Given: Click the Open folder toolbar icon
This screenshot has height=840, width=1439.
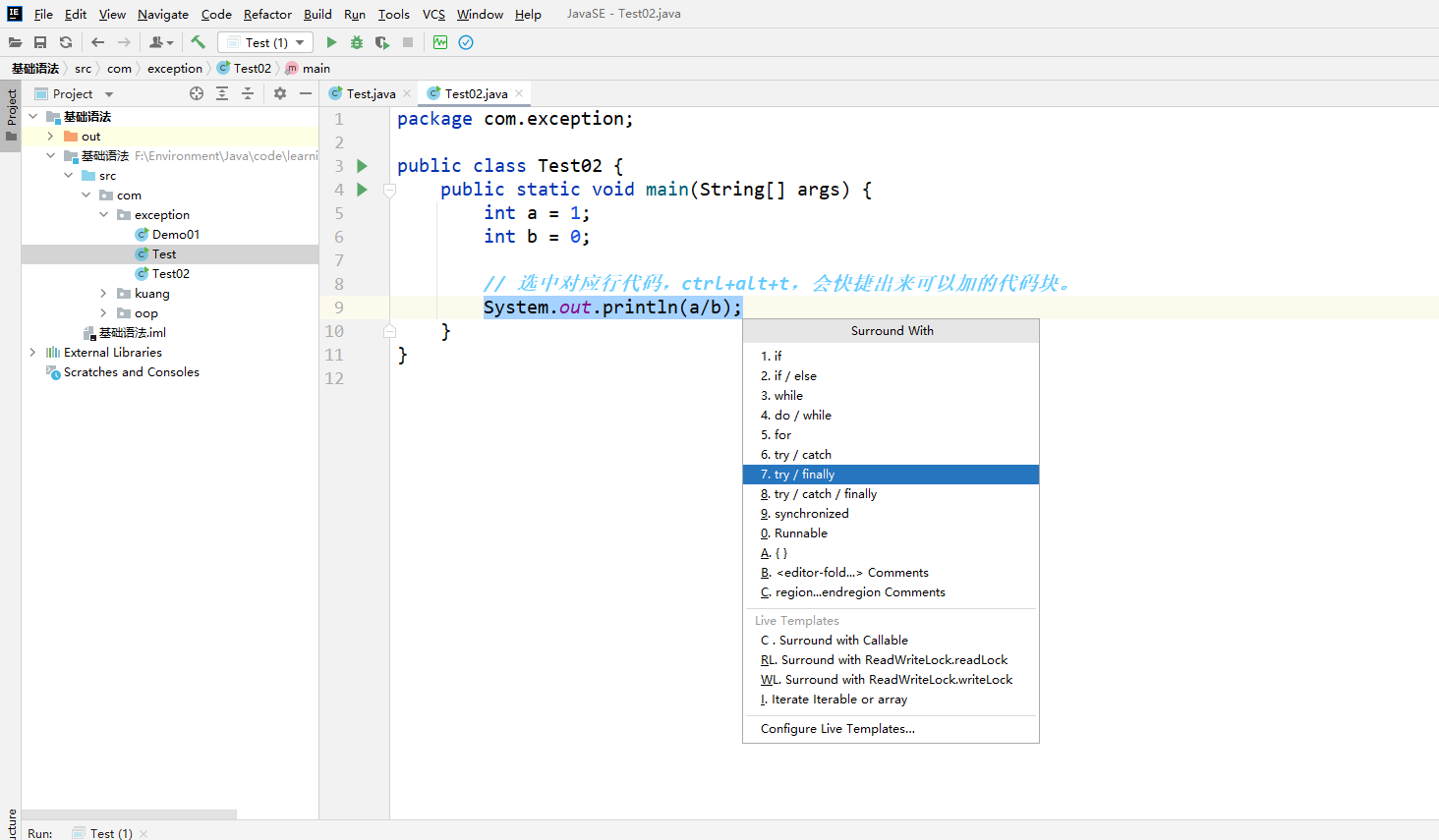Looking at the screenshot, I should click(x=15, y=42).
